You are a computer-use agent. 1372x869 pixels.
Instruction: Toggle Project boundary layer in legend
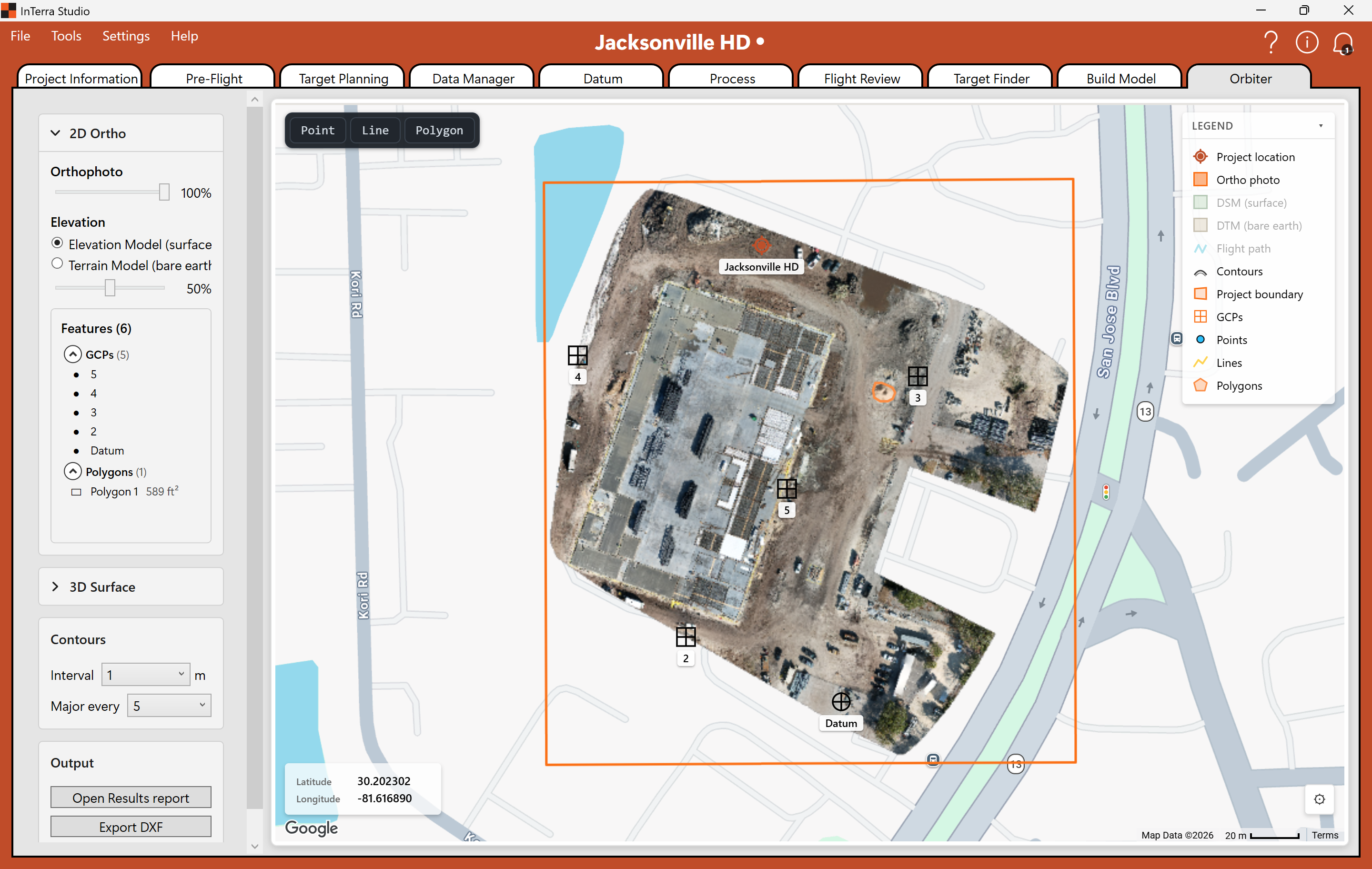(1248, 294)
